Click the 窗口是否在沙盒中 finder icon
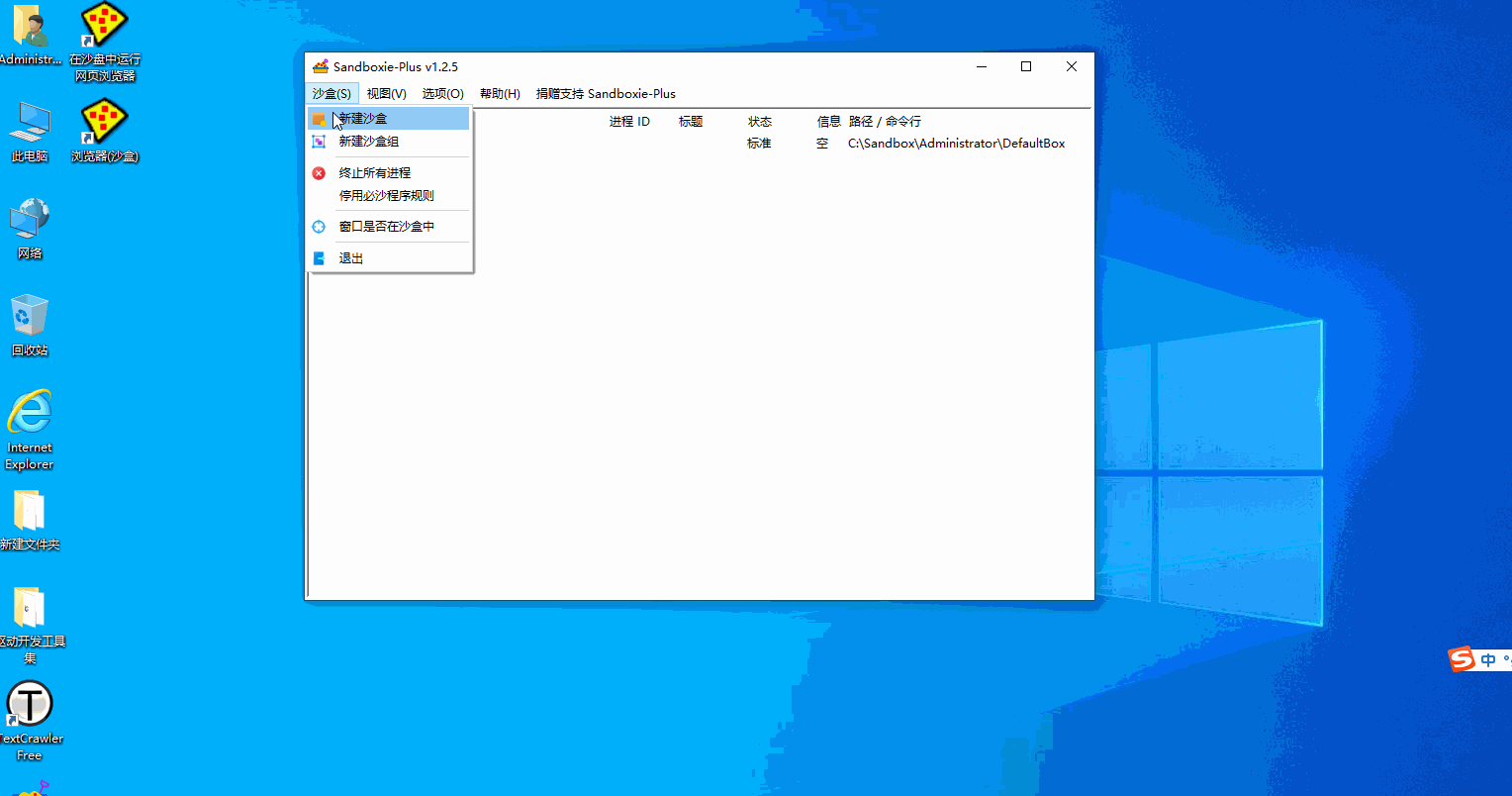This screenshot has height=796, width=1512. [319, 227]
